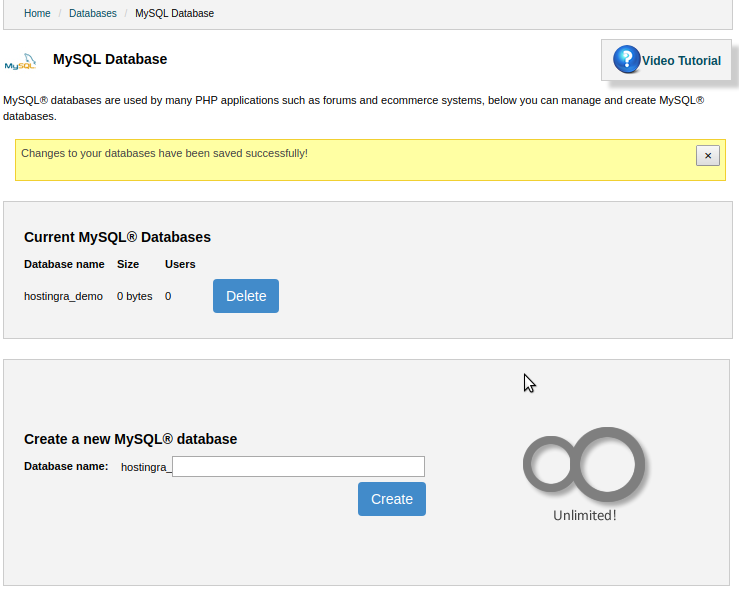739x594 pixels.
Task: Click the MySQL dolphin logo icon
Action: (x=21, y=61)
